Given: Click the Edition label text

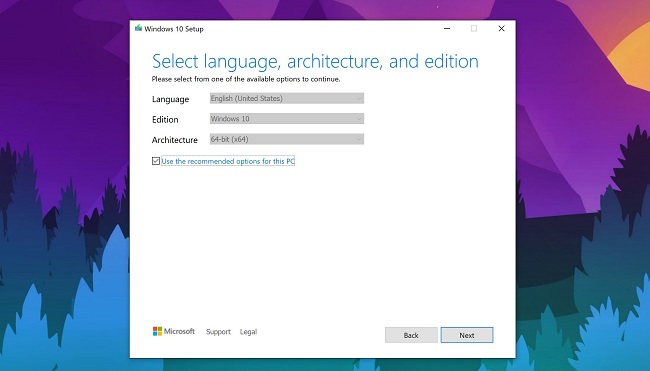Looking at the screenshot, I should pyautogui.click(x=165, y=119).
